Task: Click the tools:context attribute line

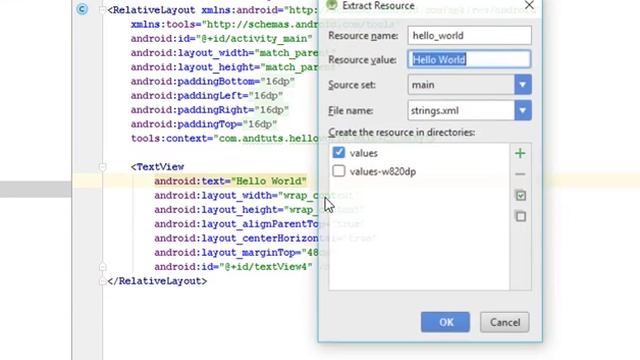Action: click(x=224, y=138)
